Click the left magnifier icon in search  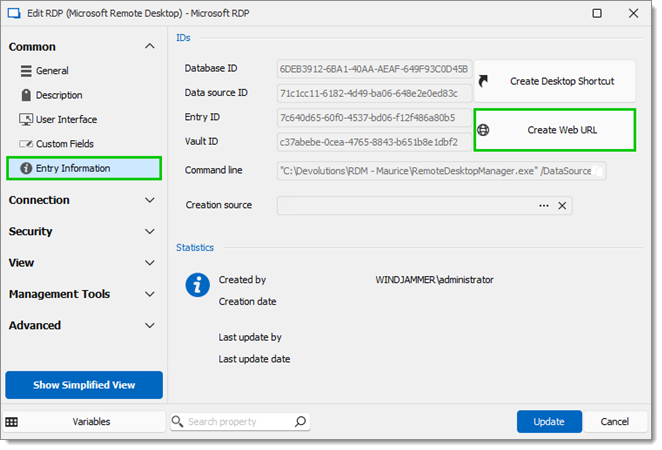tap(178, 421)
